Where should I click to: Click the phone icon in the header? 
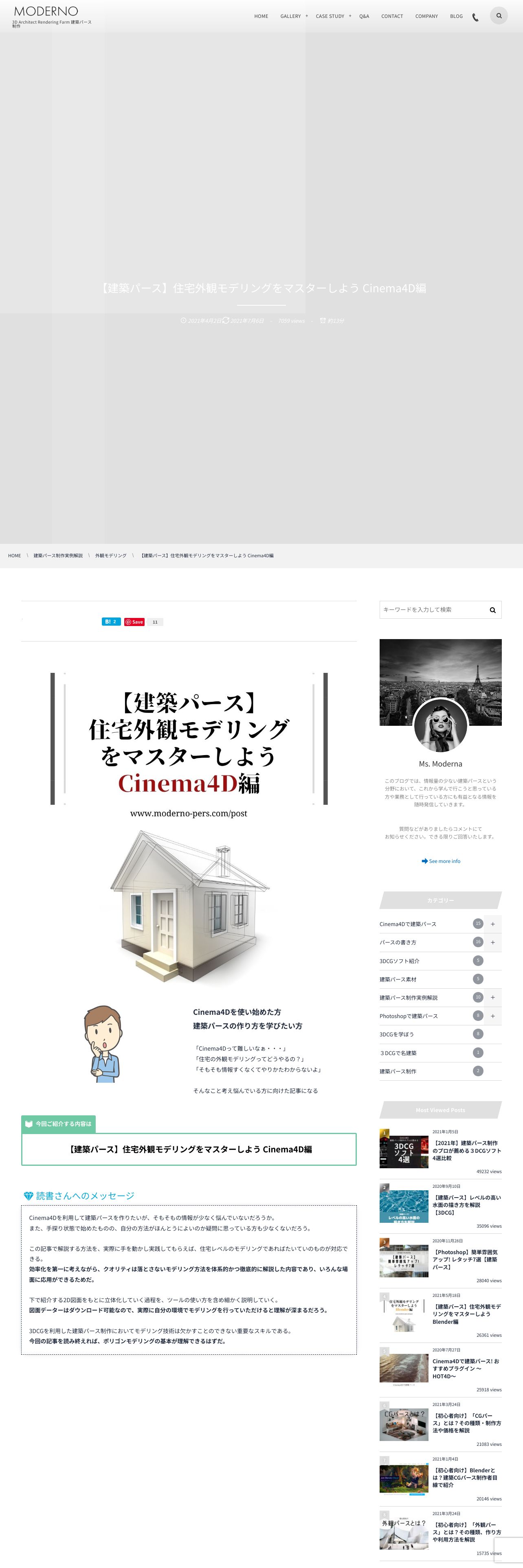tap(475, 17)
